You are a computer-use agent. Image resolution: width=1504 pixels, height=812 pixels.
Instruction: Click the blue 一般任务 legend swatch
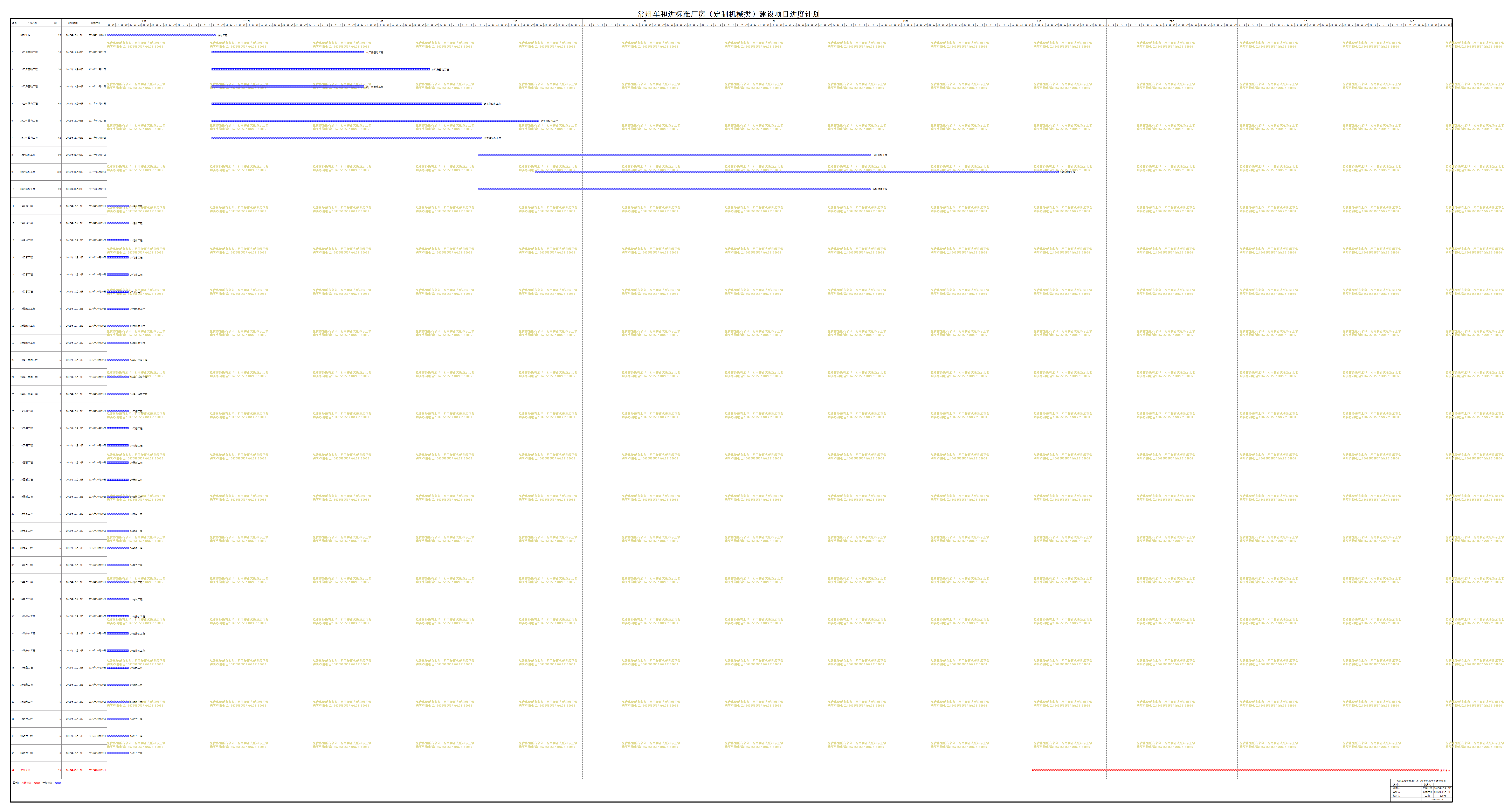pyautogui.click(x=58, y=783)
